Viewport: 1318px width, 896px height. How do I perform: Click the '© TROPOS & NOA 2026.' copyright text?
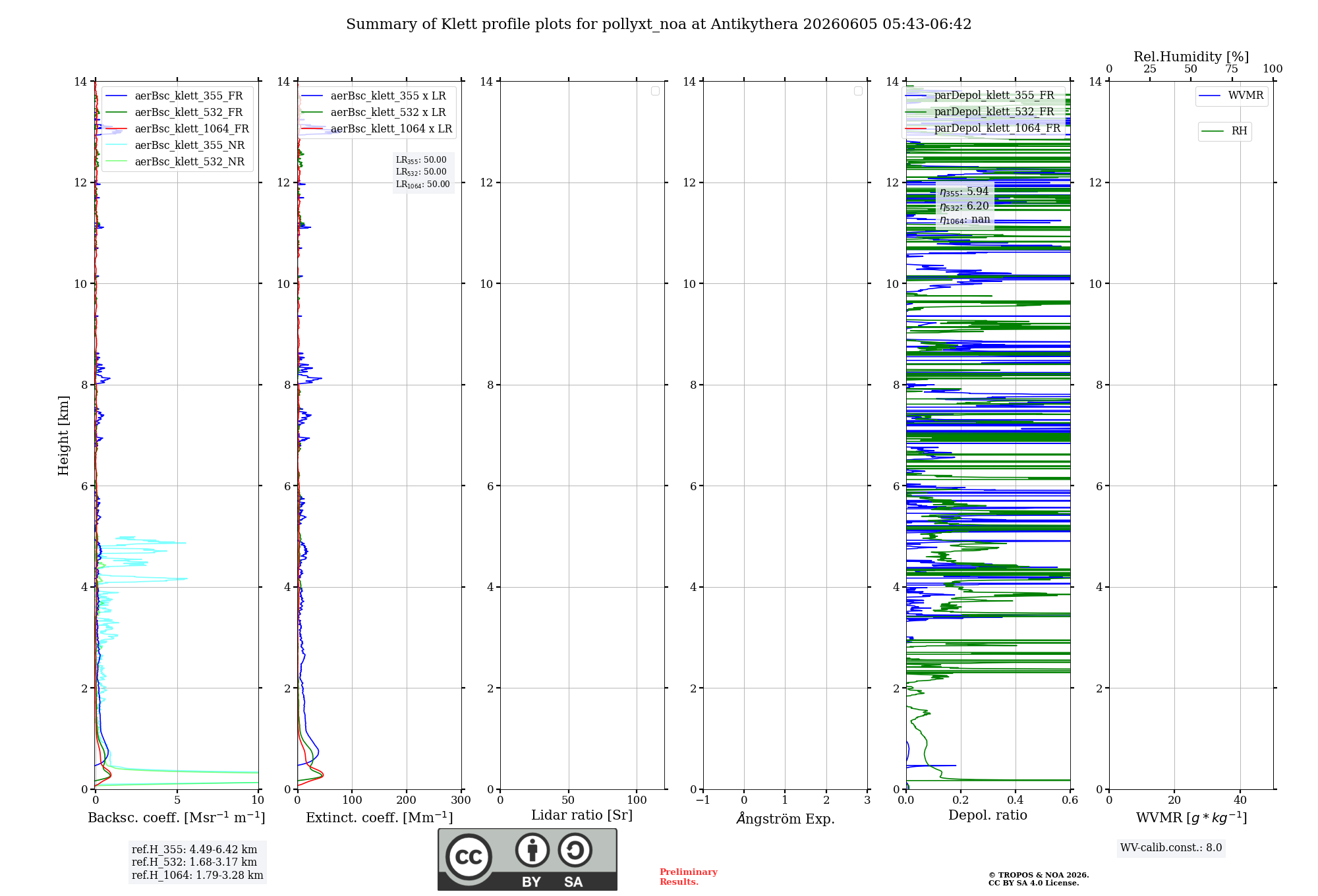click(1039, 876)
